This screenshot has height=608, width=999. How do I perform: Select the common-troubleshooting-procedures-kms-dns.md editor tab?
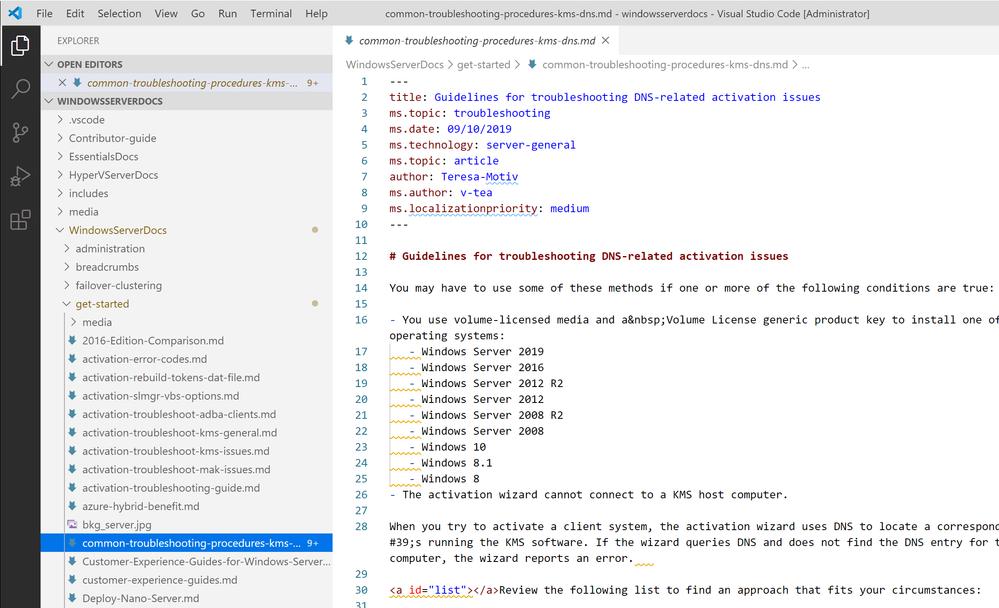coord(477,41)
